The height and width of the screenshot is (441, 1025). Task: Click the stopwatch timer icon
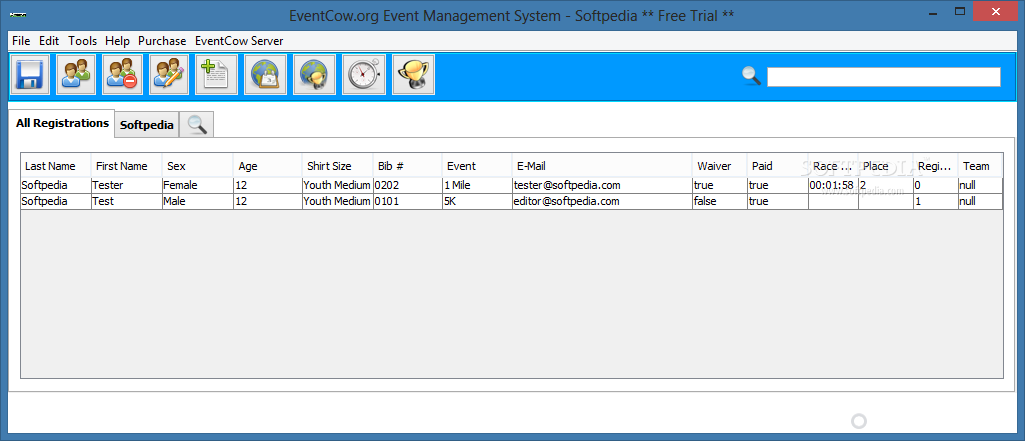[x=363, y=74]
